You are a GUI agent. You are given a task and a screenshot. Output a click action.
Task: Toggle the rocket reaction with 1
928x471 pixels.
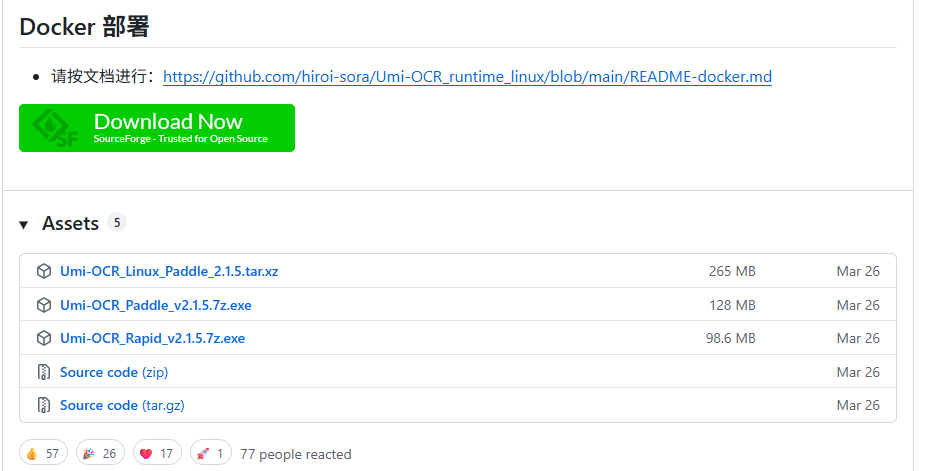point(211,453)
